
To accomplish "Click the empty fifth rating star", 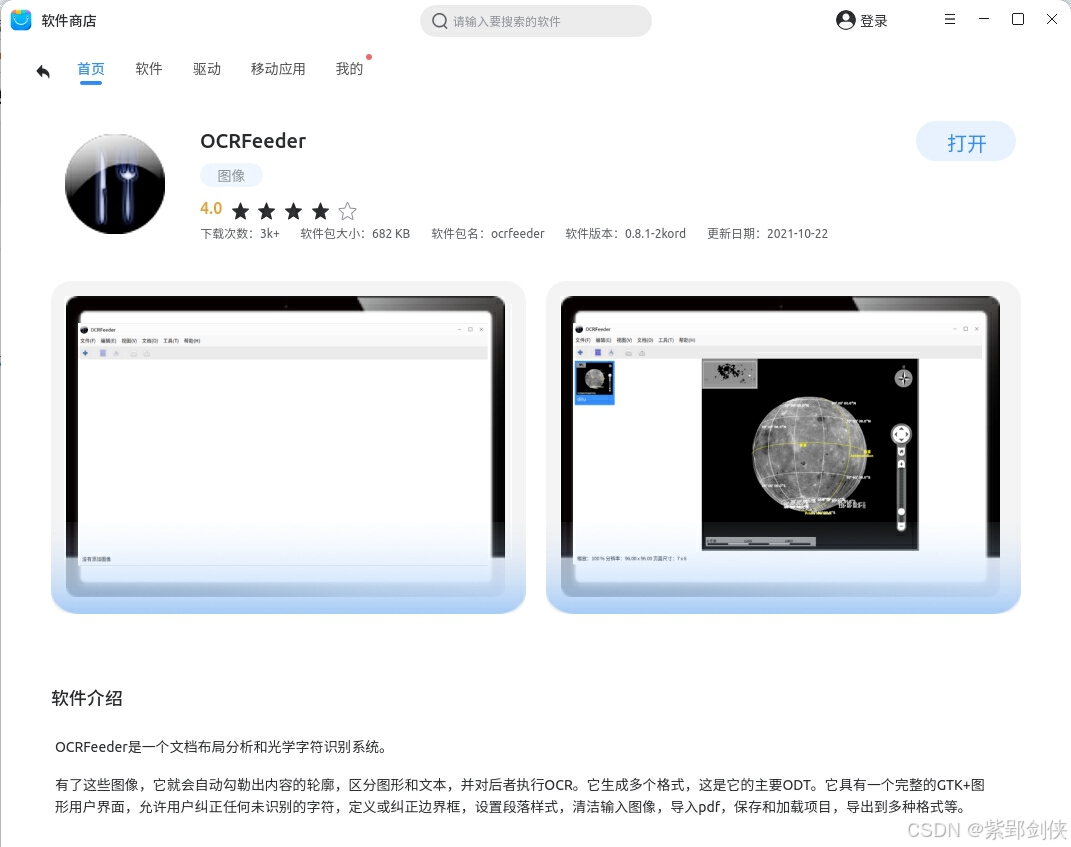I will click(x=347, y=210).
